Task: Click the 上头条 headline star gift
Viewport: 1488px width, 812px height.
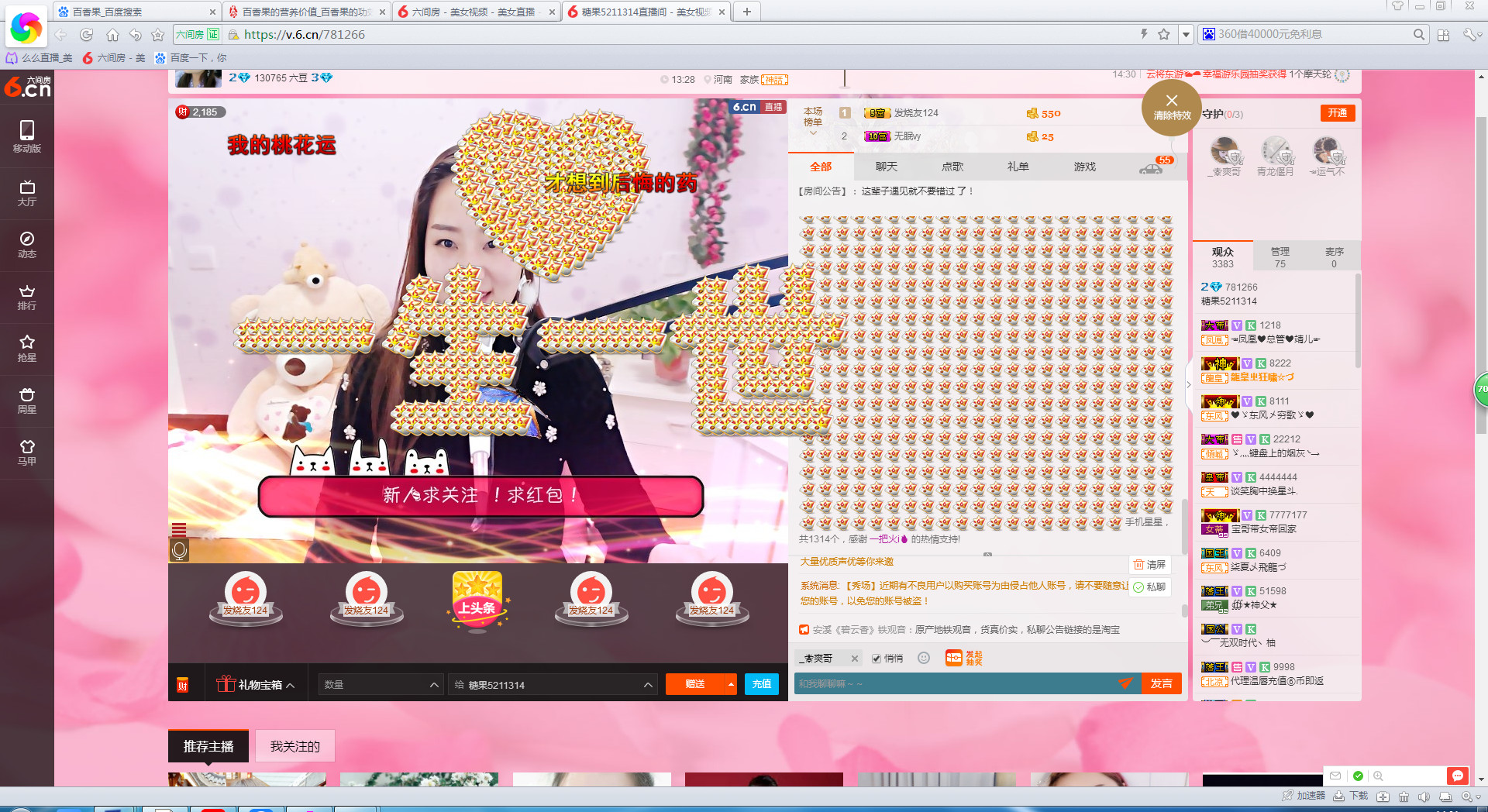Action: pyautogui.click(x=477, y=600)
